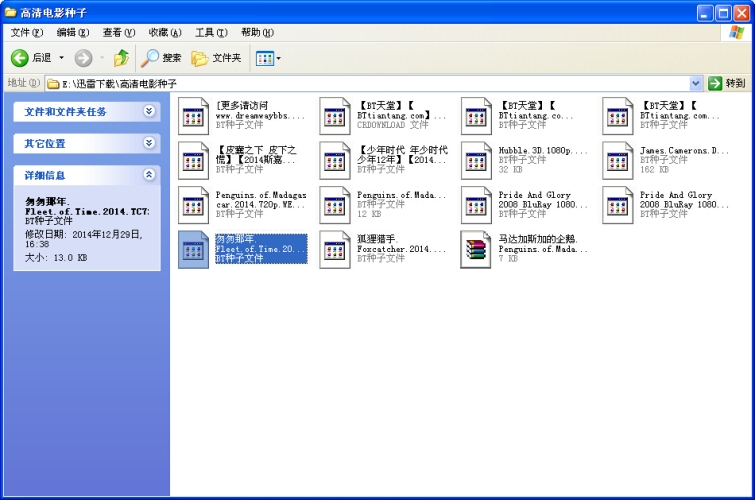Expand the 其它位置 panel
Viewport: 755px width, 500px height.
(x=149, y=143)
